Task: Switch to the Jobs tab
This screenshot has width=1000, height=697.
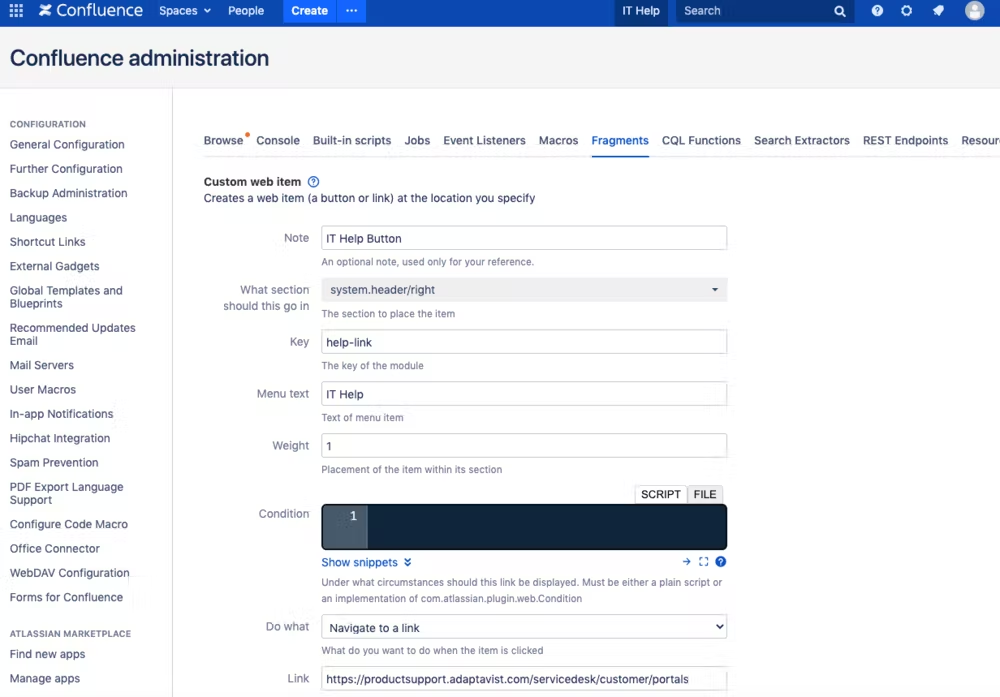Action: (417, 140)
